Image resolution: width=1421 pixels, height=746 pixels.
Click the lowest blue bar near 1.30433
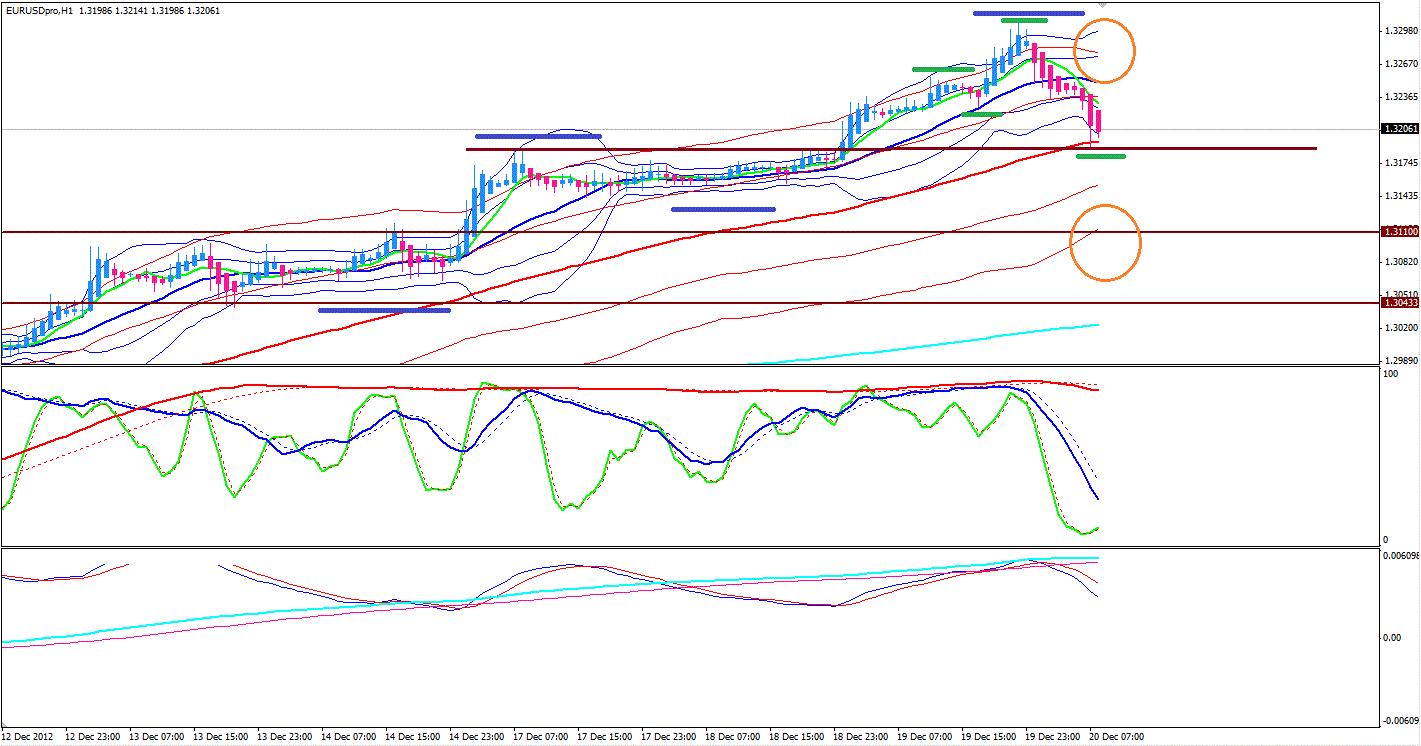[384, 310]
